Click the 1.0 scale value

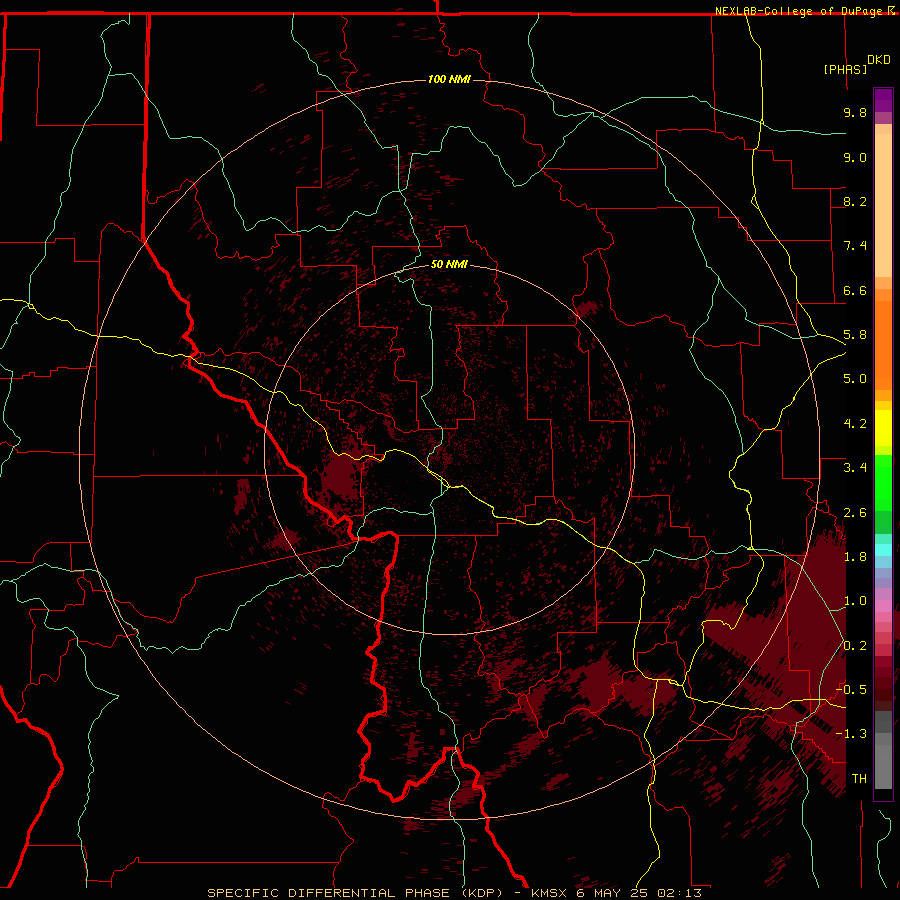coord(855,601)
